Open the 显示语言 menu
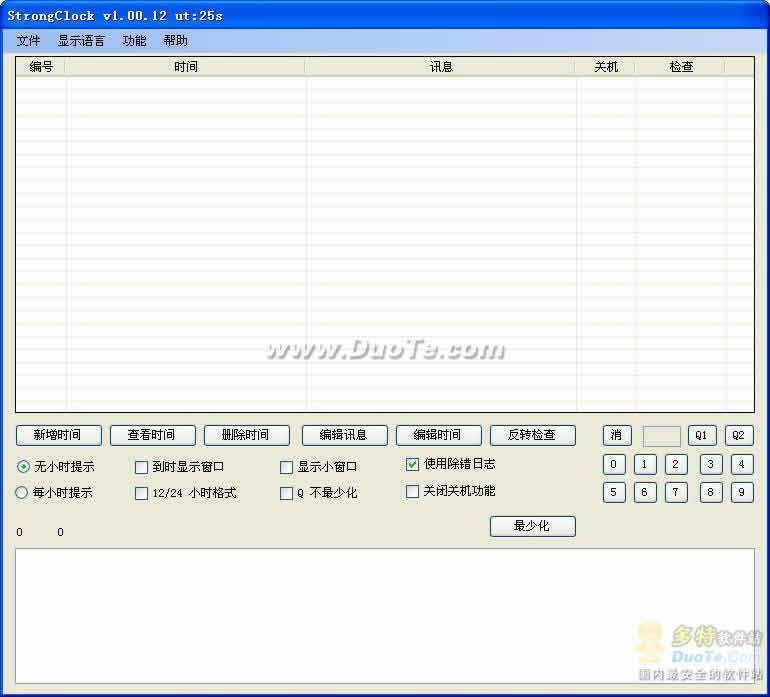Screen dimensions: 770x697 pyautogui.click(x=81, y=41)
